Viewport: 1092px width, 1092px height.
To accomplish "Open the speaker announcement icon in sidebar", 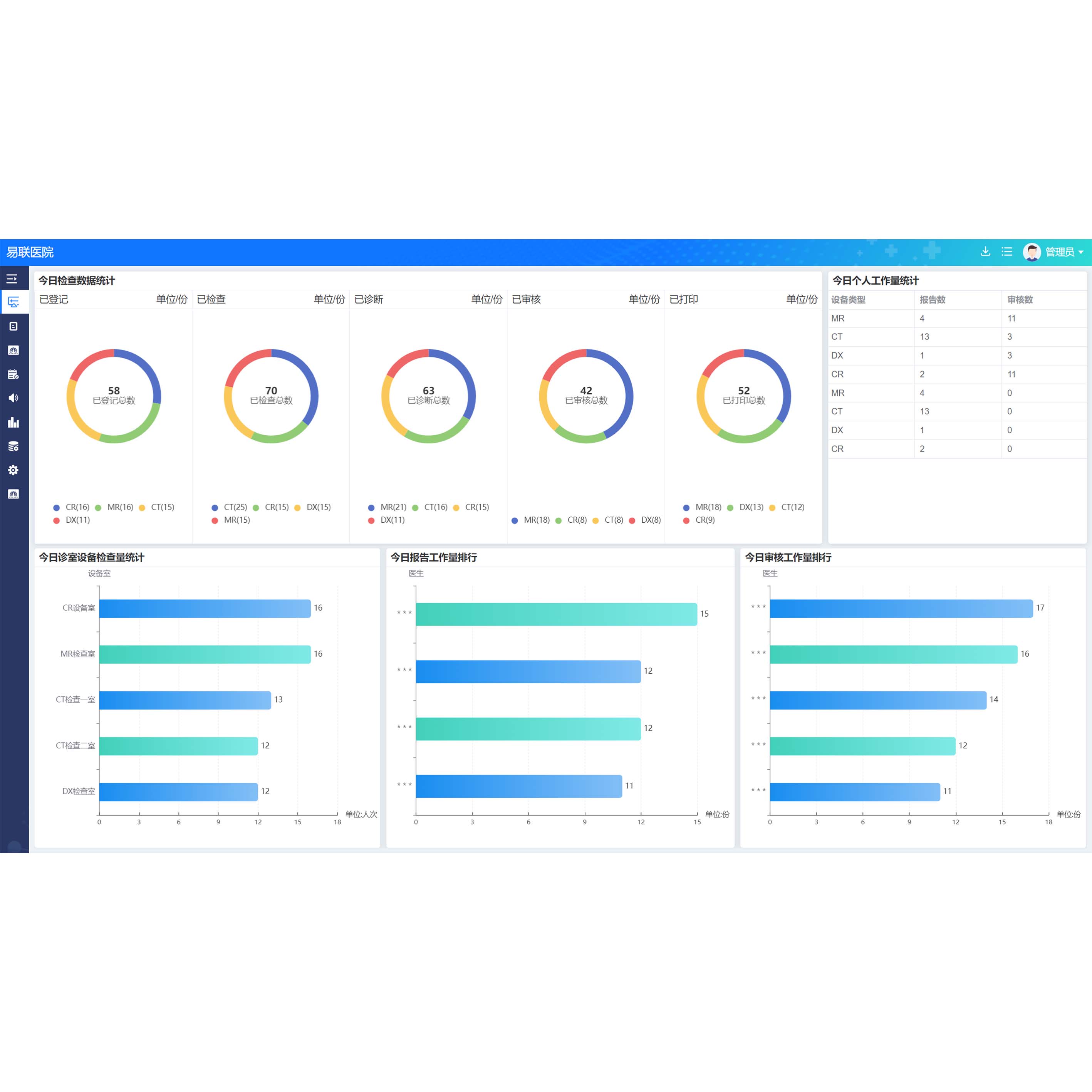I will 13,398.
